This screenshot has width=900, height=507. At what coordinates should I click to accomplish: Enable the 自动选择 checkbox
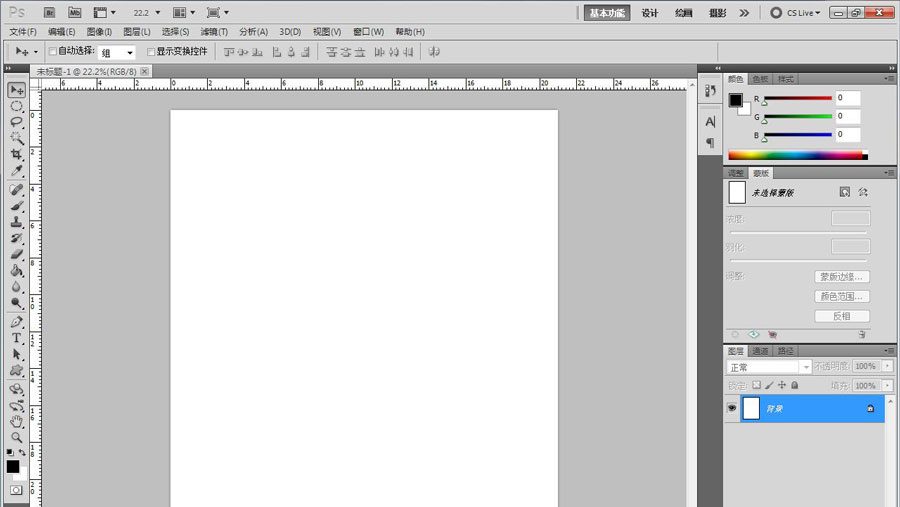pos(53,51)
